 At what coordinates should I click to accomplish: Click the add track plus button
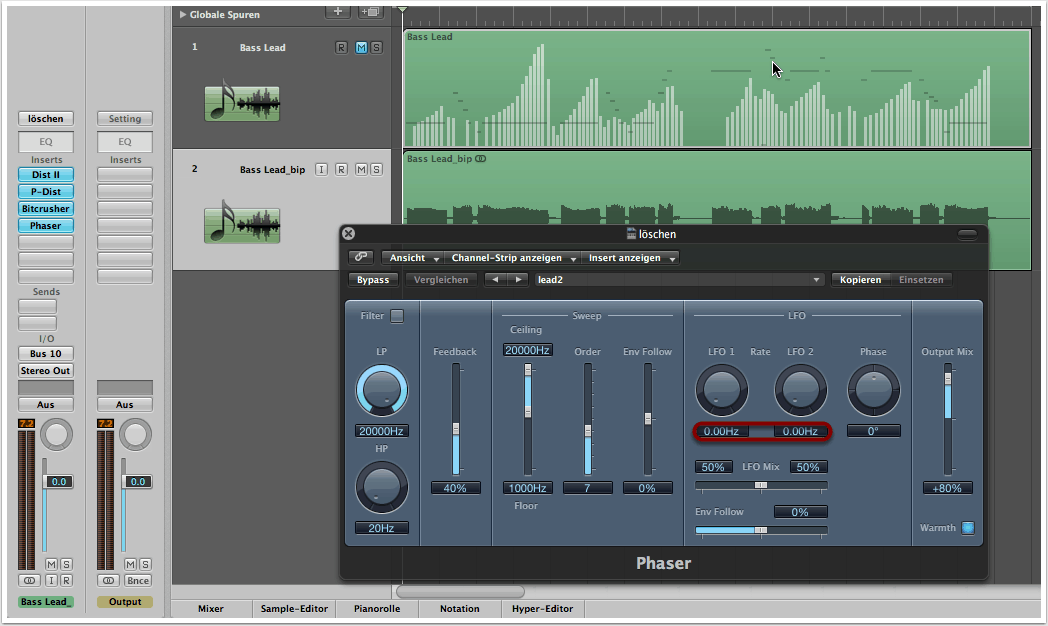(x=339, y=11)
